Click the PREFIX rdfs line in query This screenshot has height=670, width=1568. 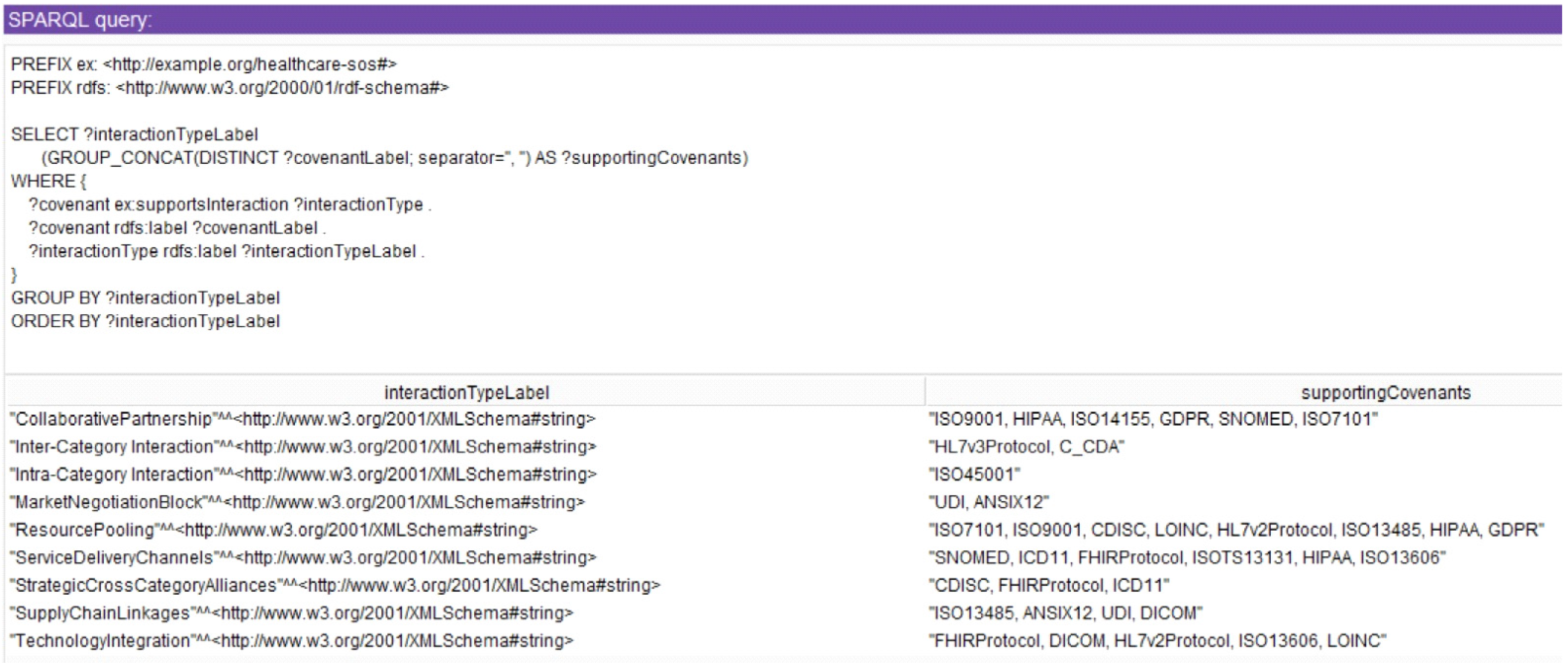point(229,87)
